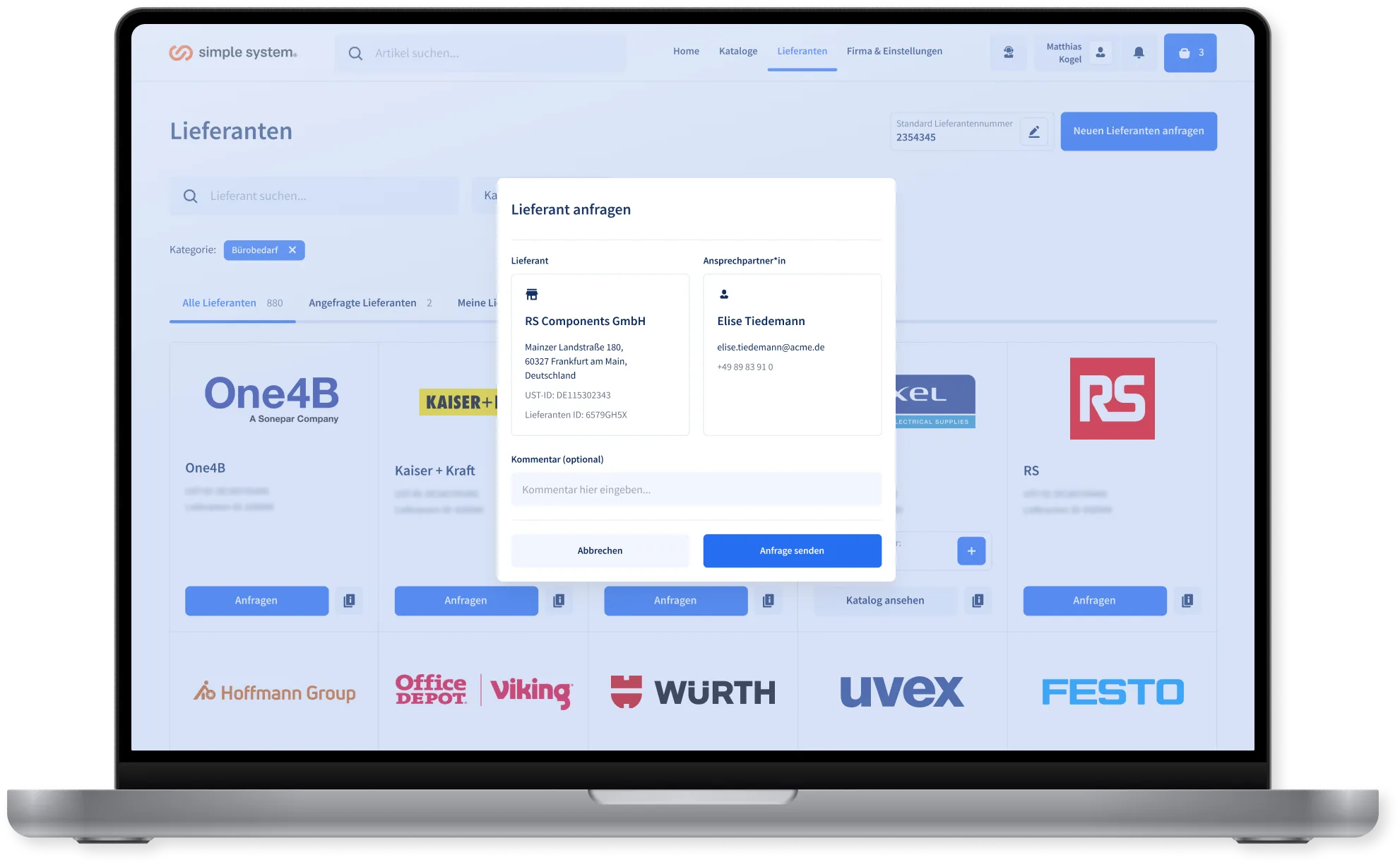Open the Kataloge menu item
The height and width of the screenshot is (865, 1400).
point(737,51)
